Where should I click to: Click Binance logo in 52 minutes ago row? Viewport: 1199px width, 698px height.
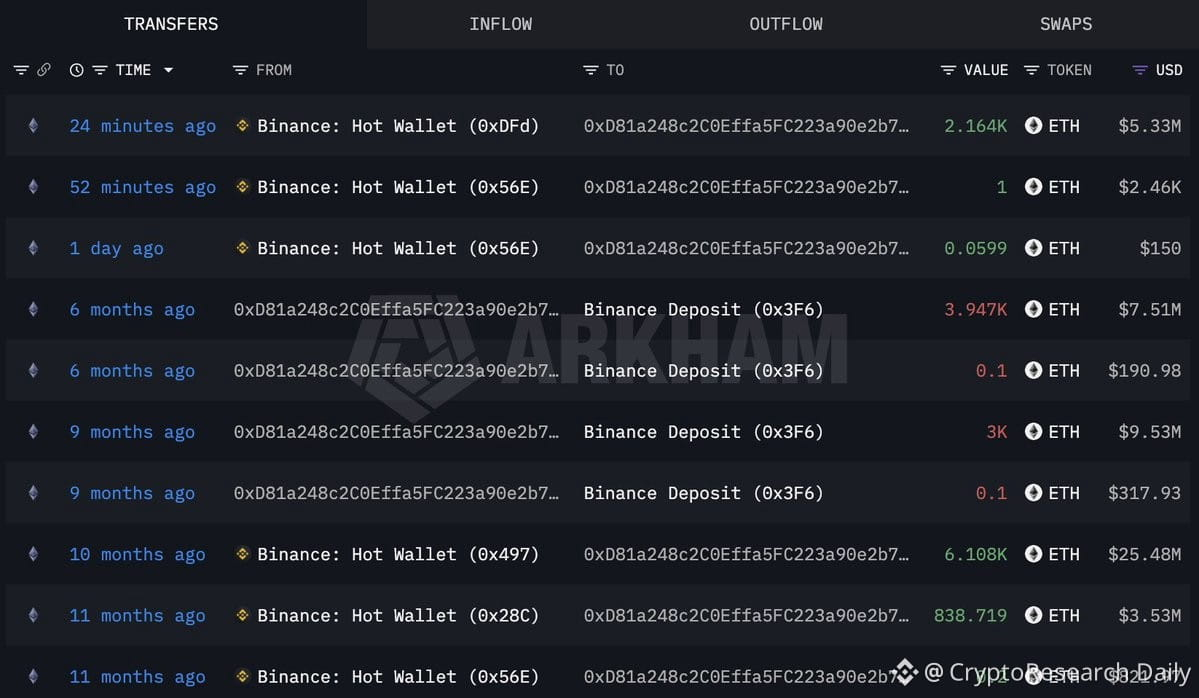[242, 187]
